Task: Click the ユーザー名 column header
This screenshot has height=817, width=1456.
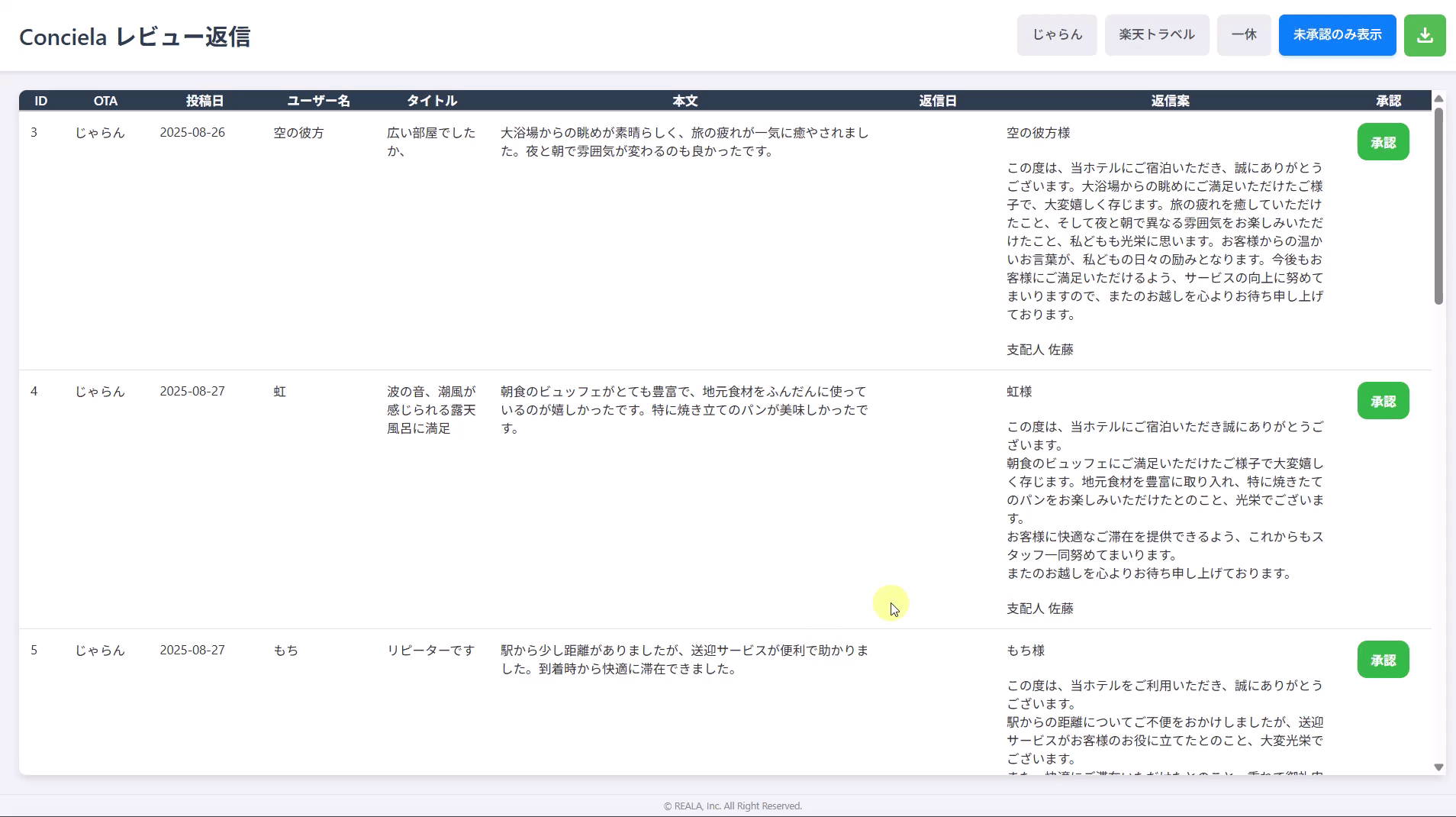Action: (x=318, y=101)
